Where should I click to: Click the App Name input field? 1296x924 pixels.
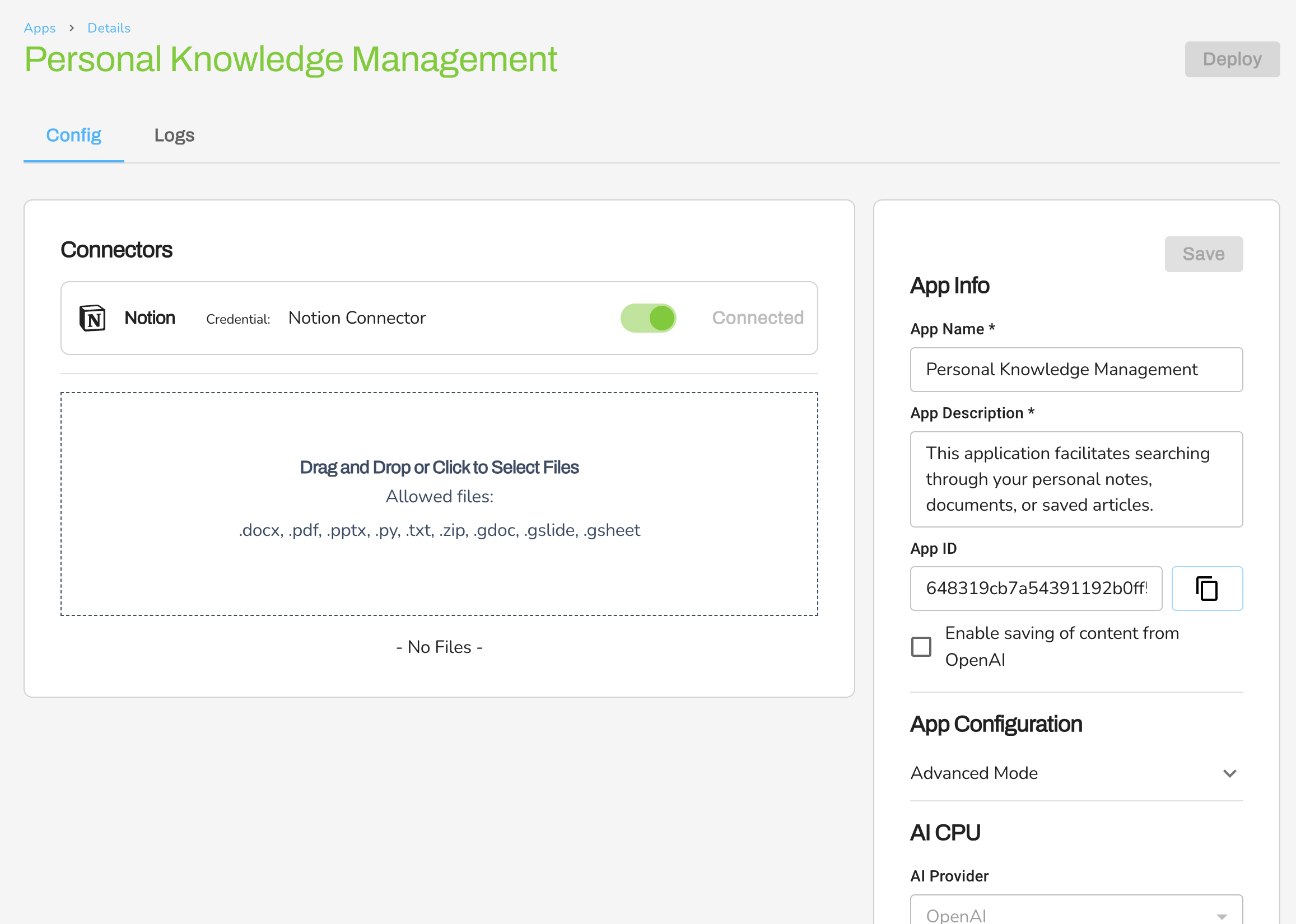coord(1076,370)
